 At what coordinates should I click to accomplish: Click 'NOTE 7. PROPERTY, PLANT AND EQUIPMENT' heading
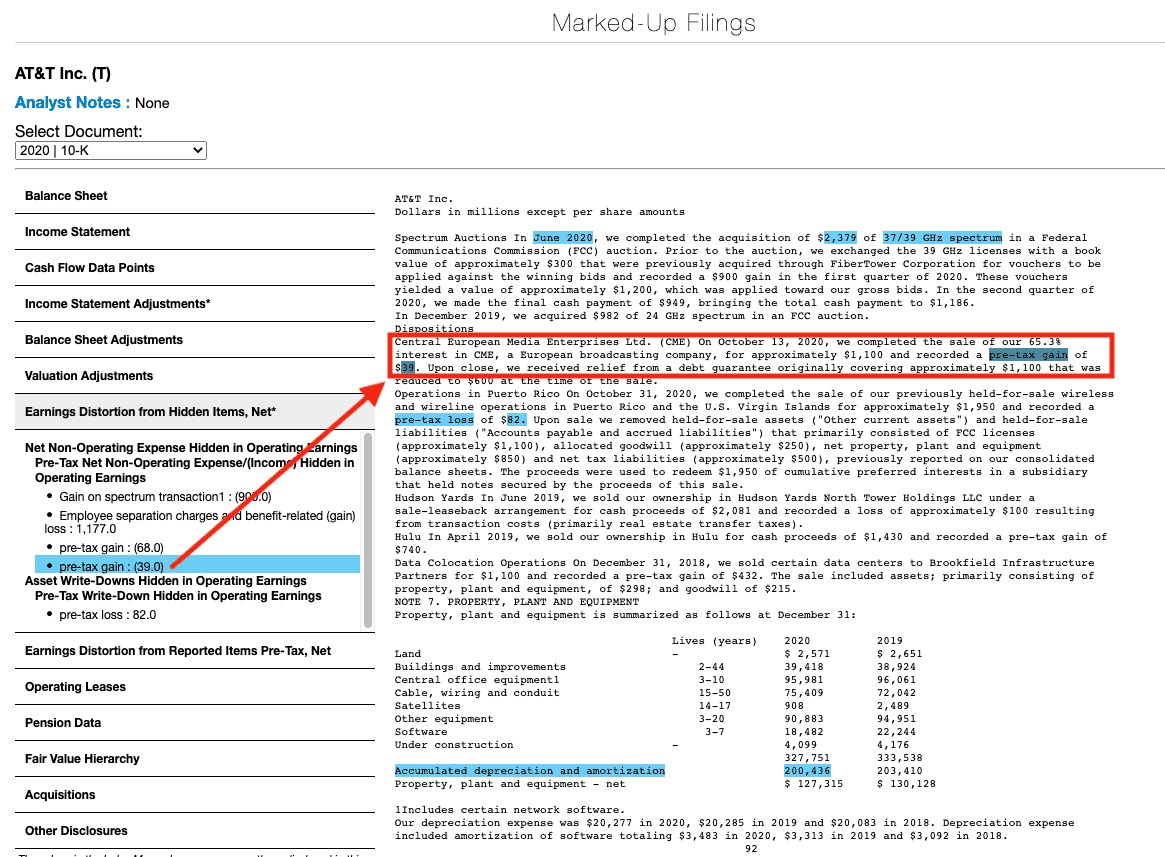(516, 602)
